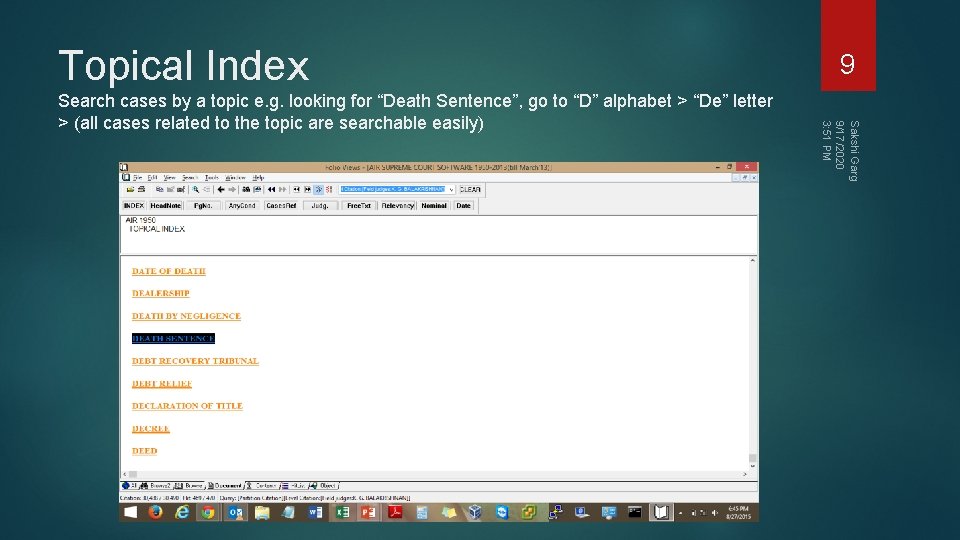Click the AnyCond button
This screenshot has height=540, width=960.
tap(242, 206)
